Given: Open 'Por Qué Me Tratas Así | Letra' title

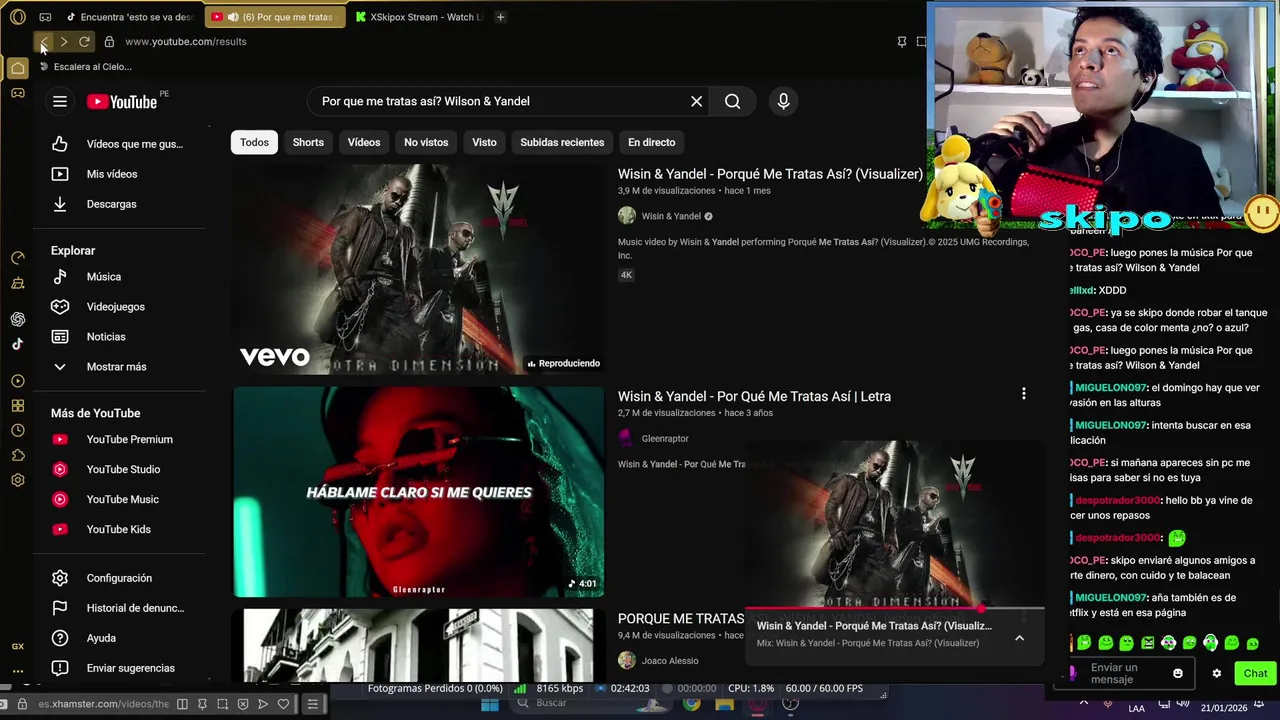Looking at the screenshot, I should pyautogui.click(x=754, y=396).
